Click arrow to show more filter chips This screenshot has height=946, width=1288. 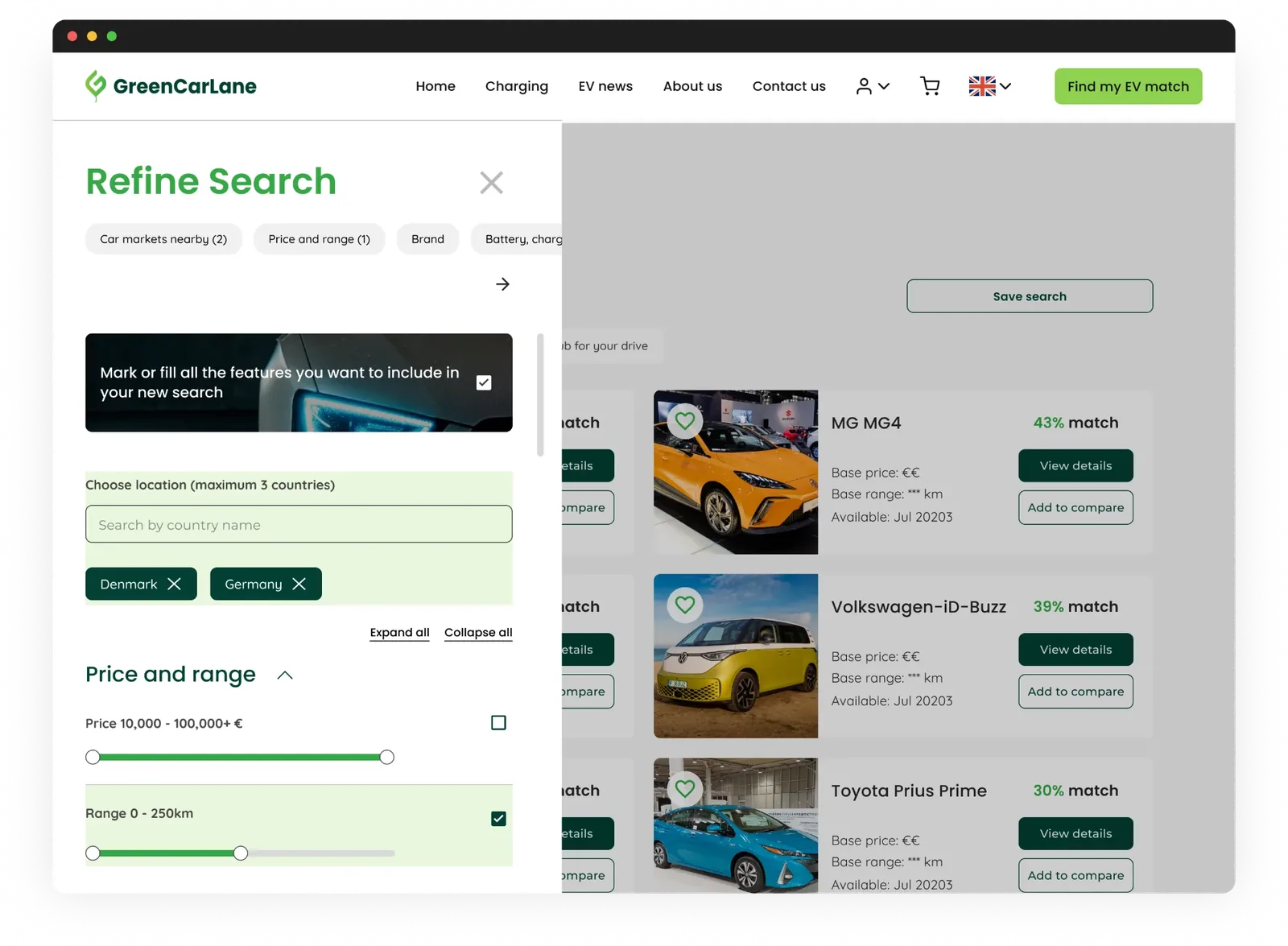click(502, 284)
